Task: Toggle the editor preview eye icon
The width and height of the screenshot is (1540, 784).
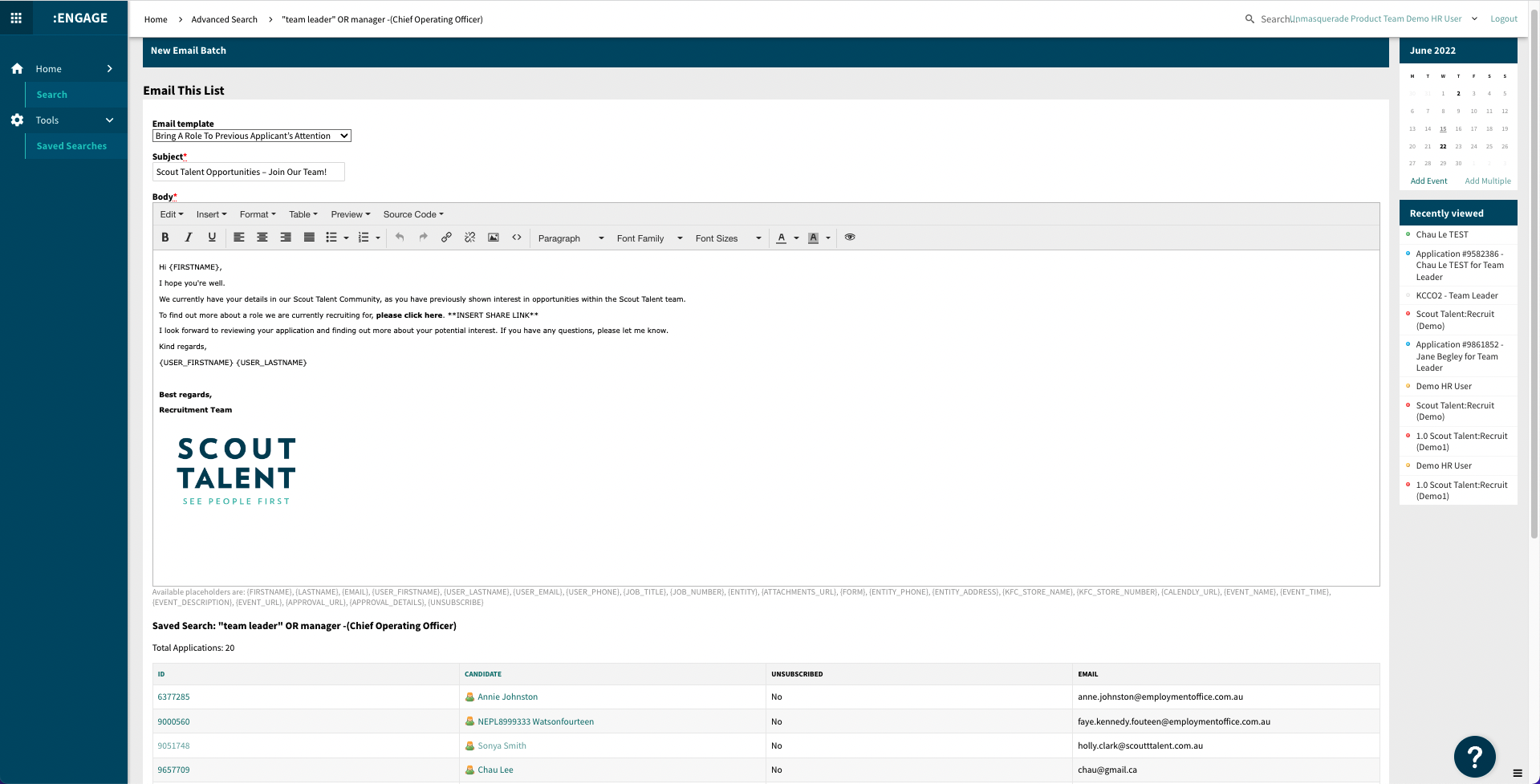Action: 849,238
